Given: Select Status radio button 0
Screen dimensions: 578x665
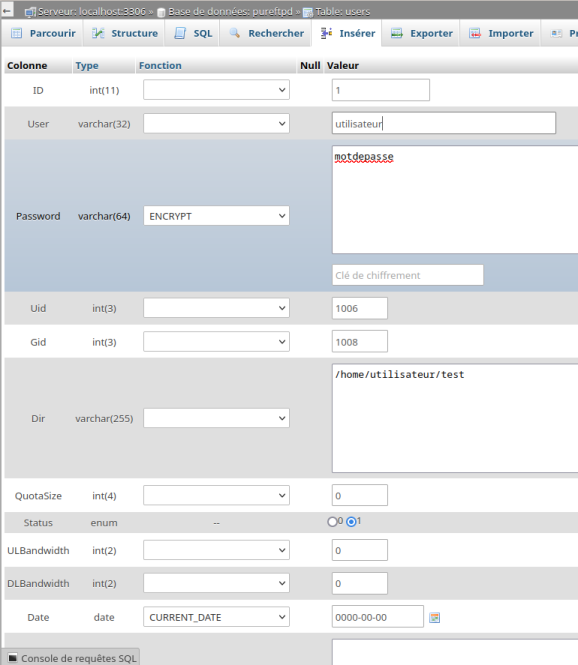Looking at the screenshot, I should pyautogui.click(x=332, y=522).
